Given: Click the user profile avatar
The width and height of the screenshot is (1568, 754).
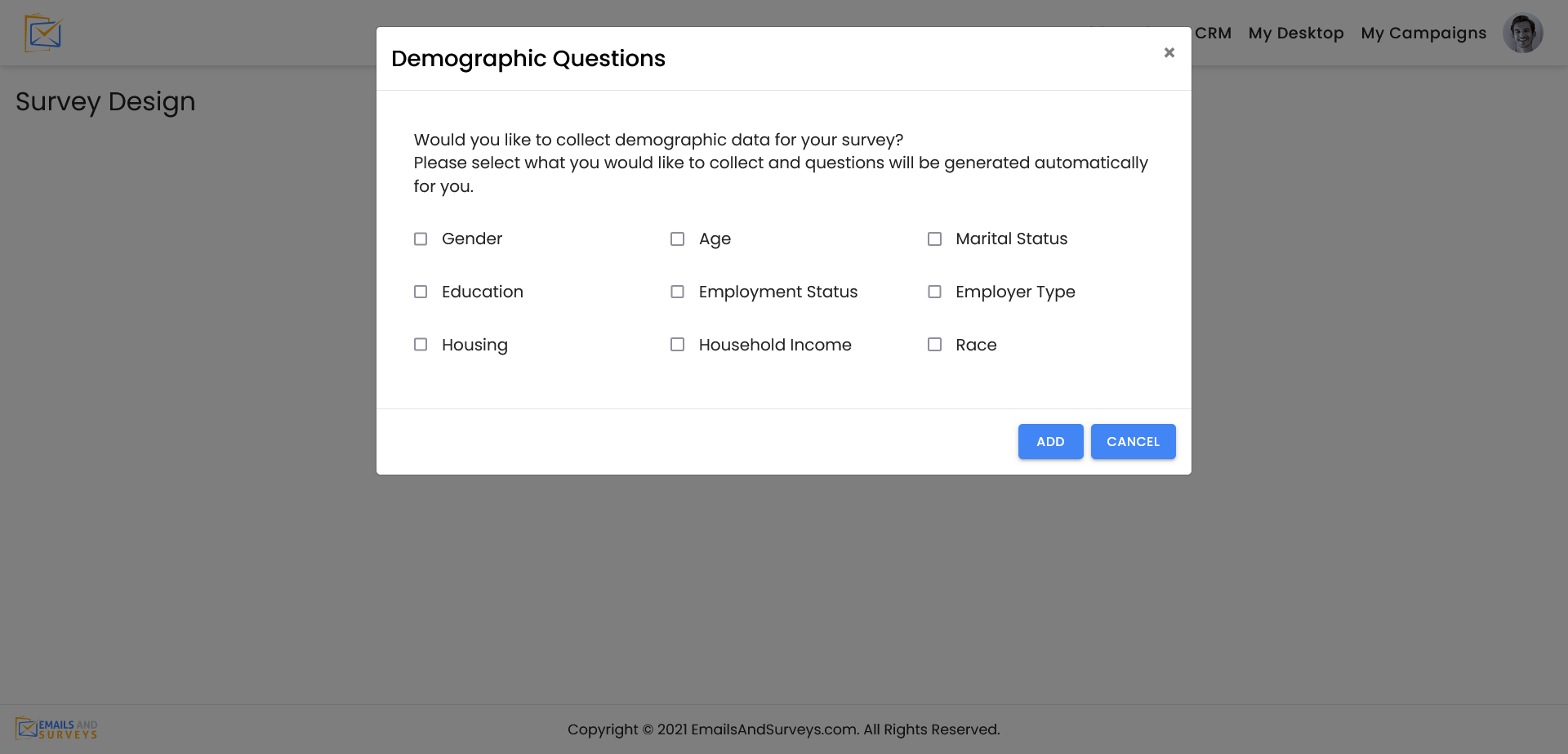Looking at the screenshot, I should click(1522, 33).
